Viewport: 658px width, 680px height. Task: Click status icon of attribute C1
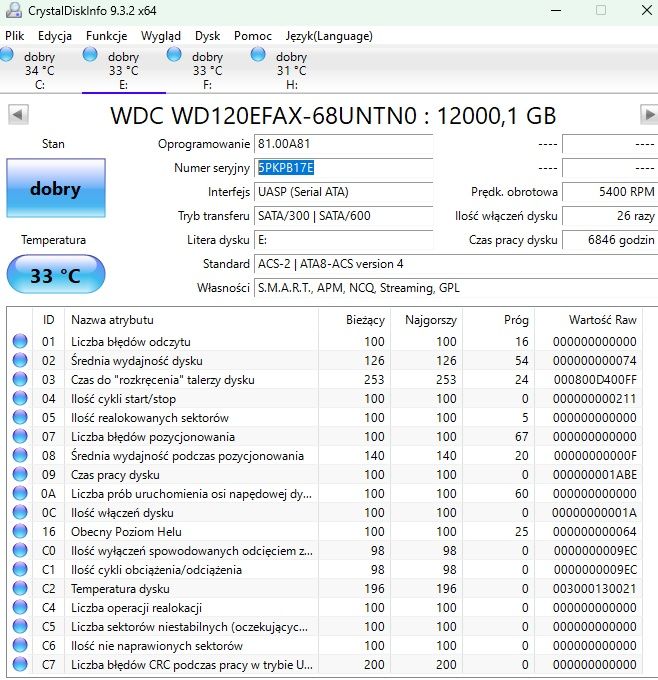click(20, 569)
